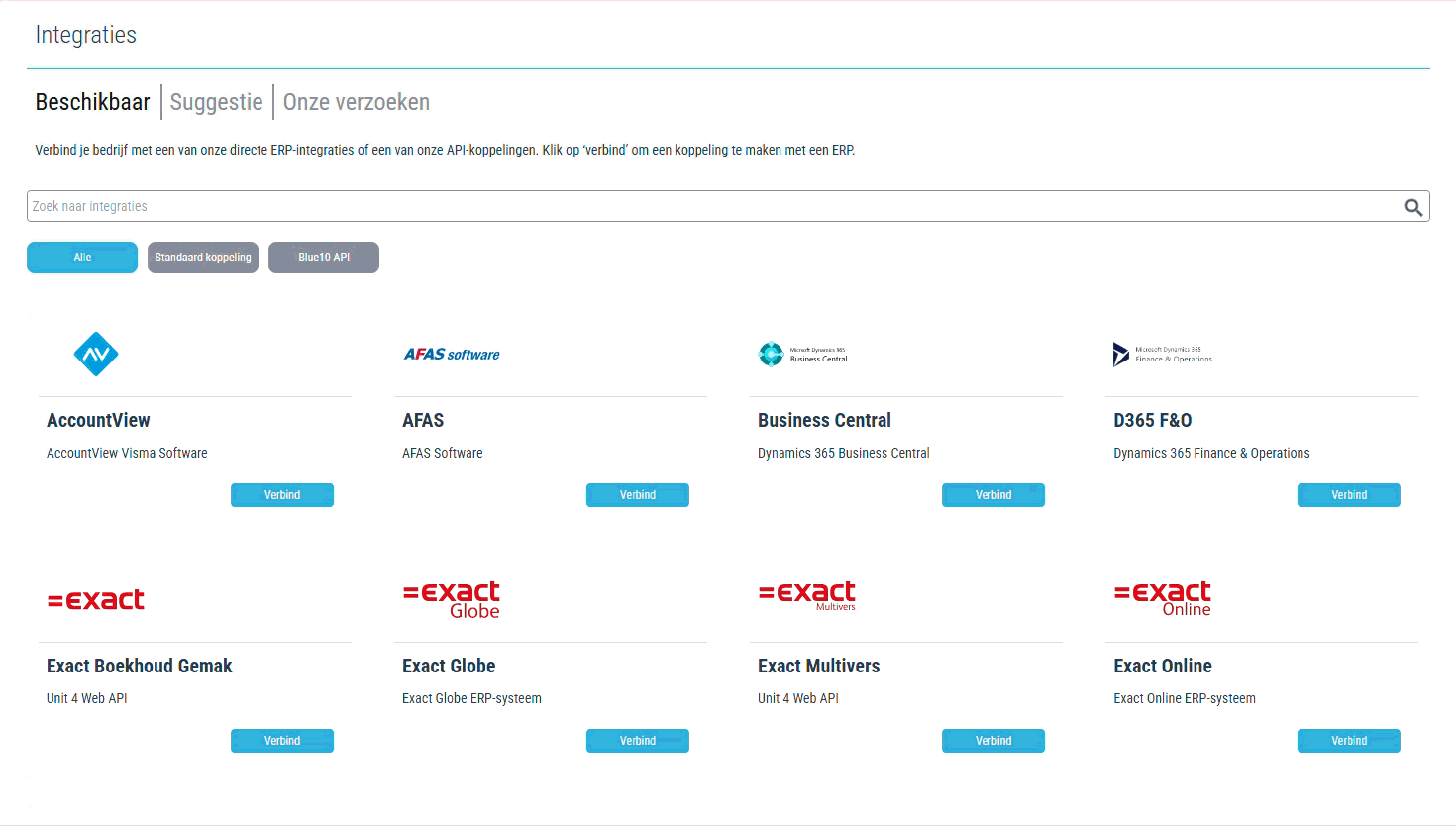Click the AccountView logo icon
The width and height of the screenshot is (1456, 826).
96,354
